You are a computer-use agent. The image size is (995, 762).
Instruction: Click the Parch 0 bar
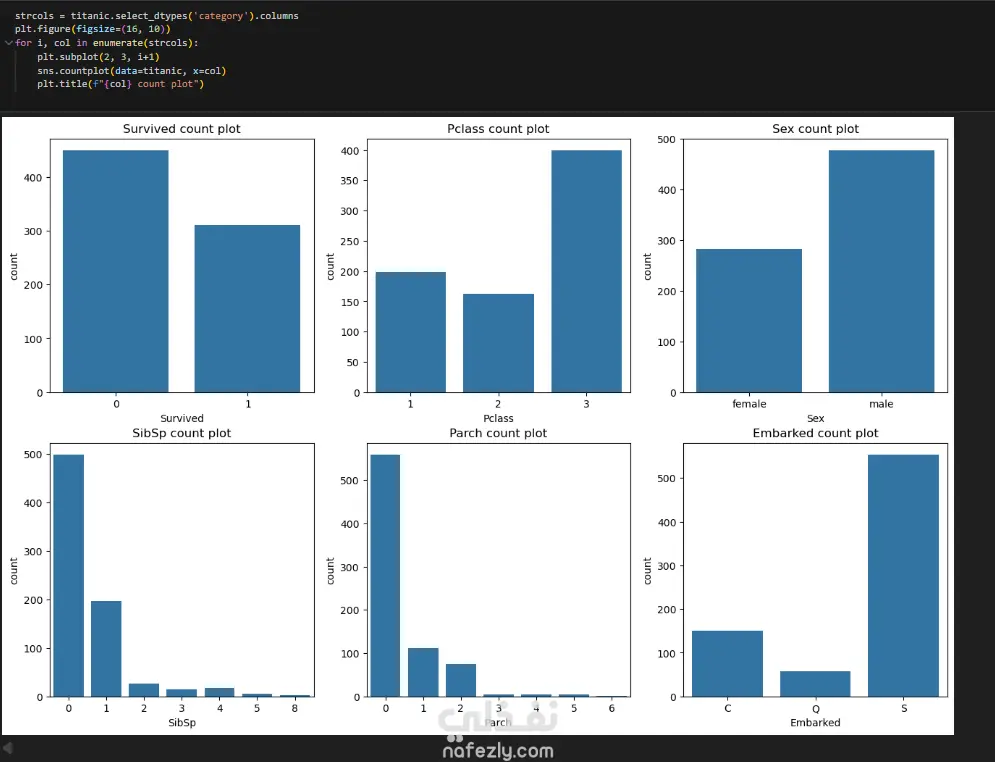385,576
